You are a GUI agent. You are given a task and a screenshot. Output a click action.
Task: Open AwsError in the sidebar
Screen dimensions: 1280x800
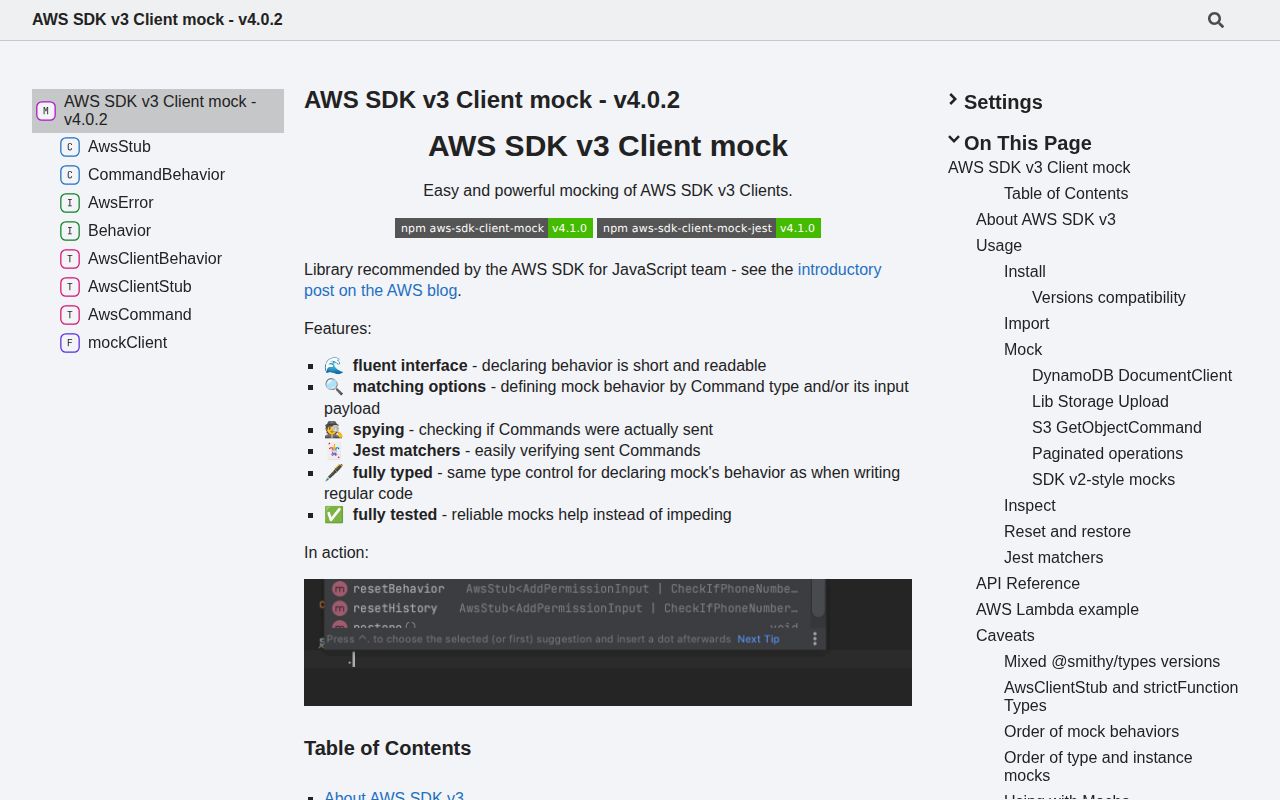click(120, 202)
